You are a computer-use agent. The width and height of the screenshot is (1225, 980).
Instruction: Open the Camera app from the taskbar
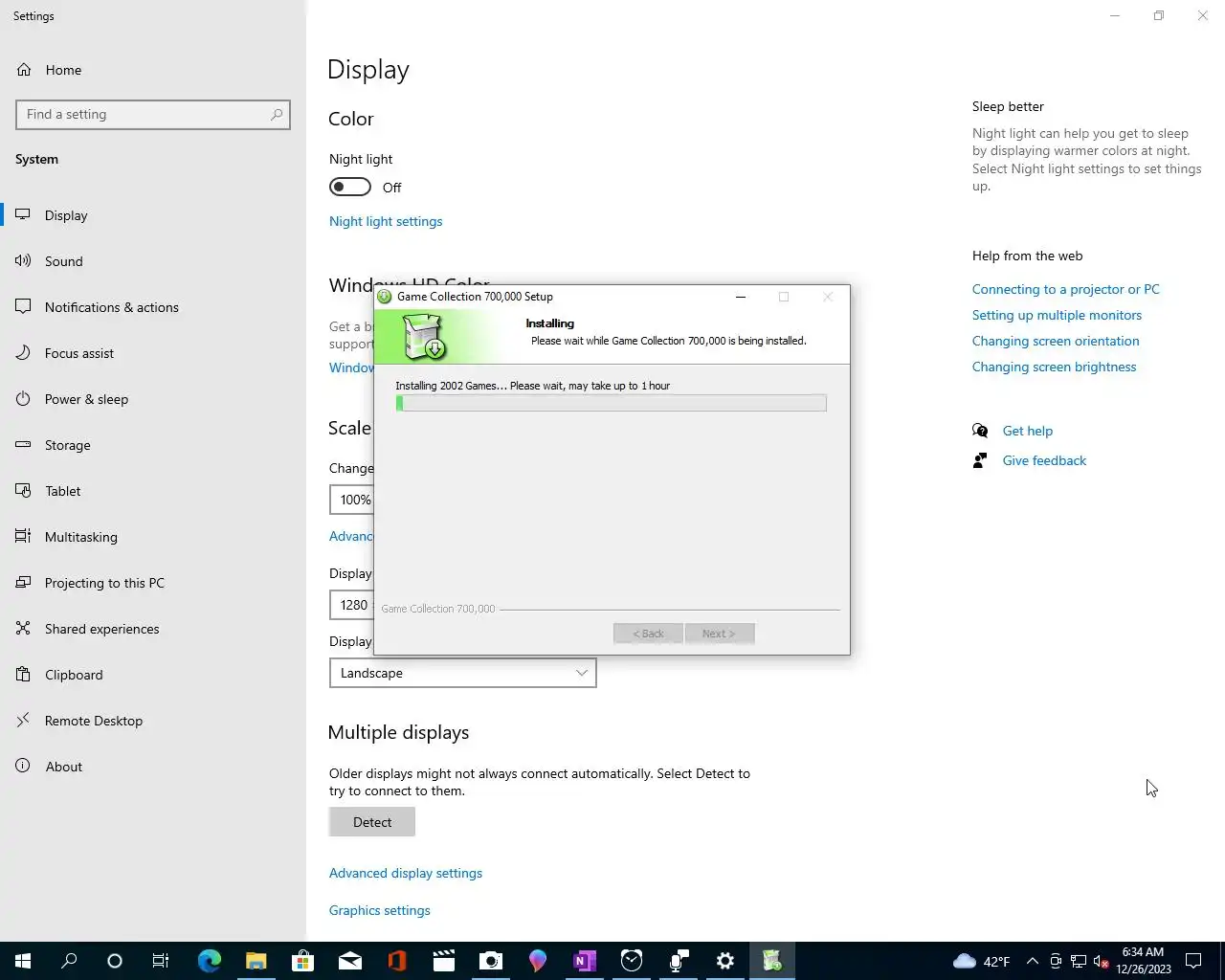(x=490, y=961)
